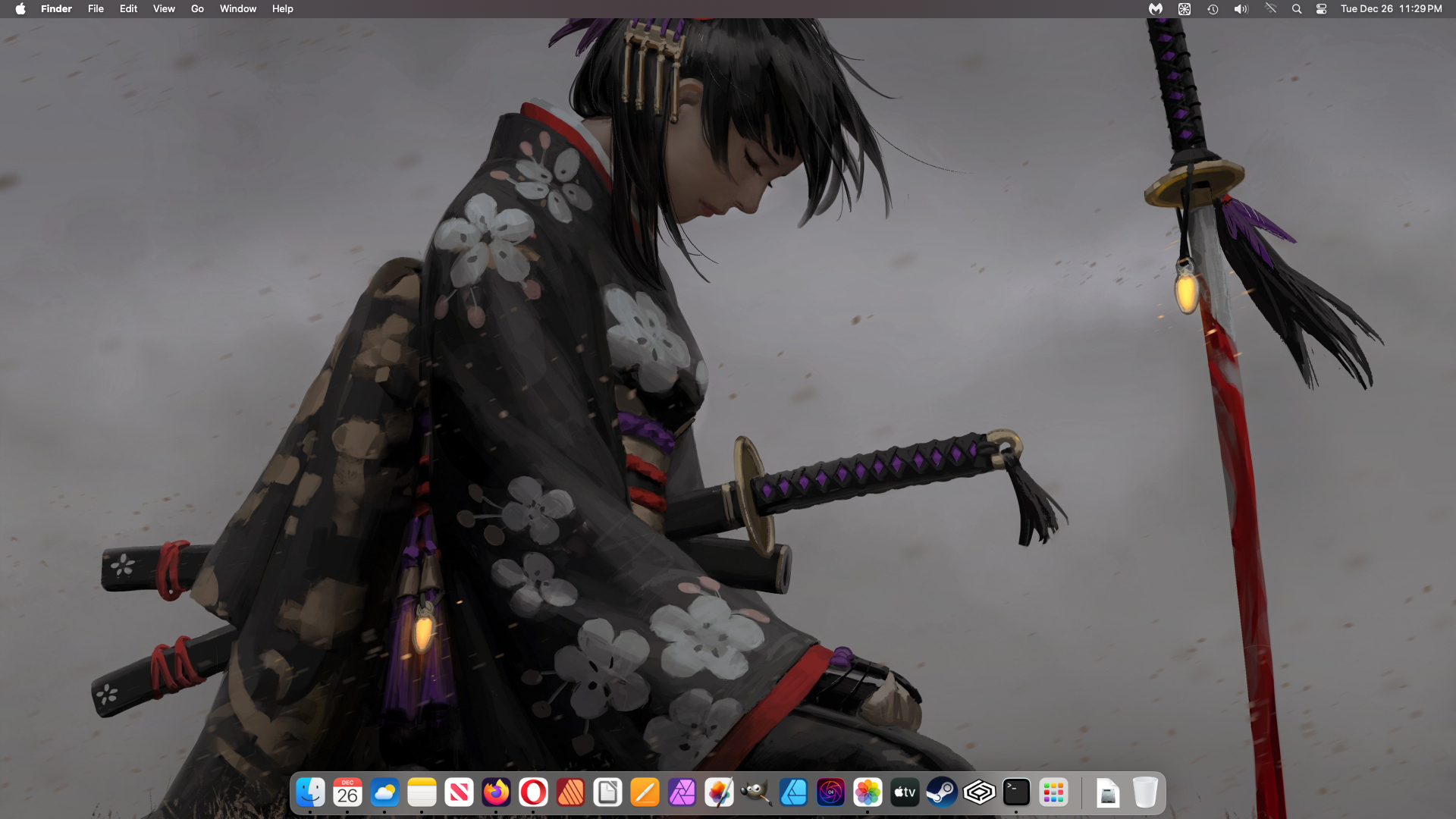This screenshot has width=1456, height=819.
Task: Launch Terminal from the dock
Action: click(x=1016, y=792)
